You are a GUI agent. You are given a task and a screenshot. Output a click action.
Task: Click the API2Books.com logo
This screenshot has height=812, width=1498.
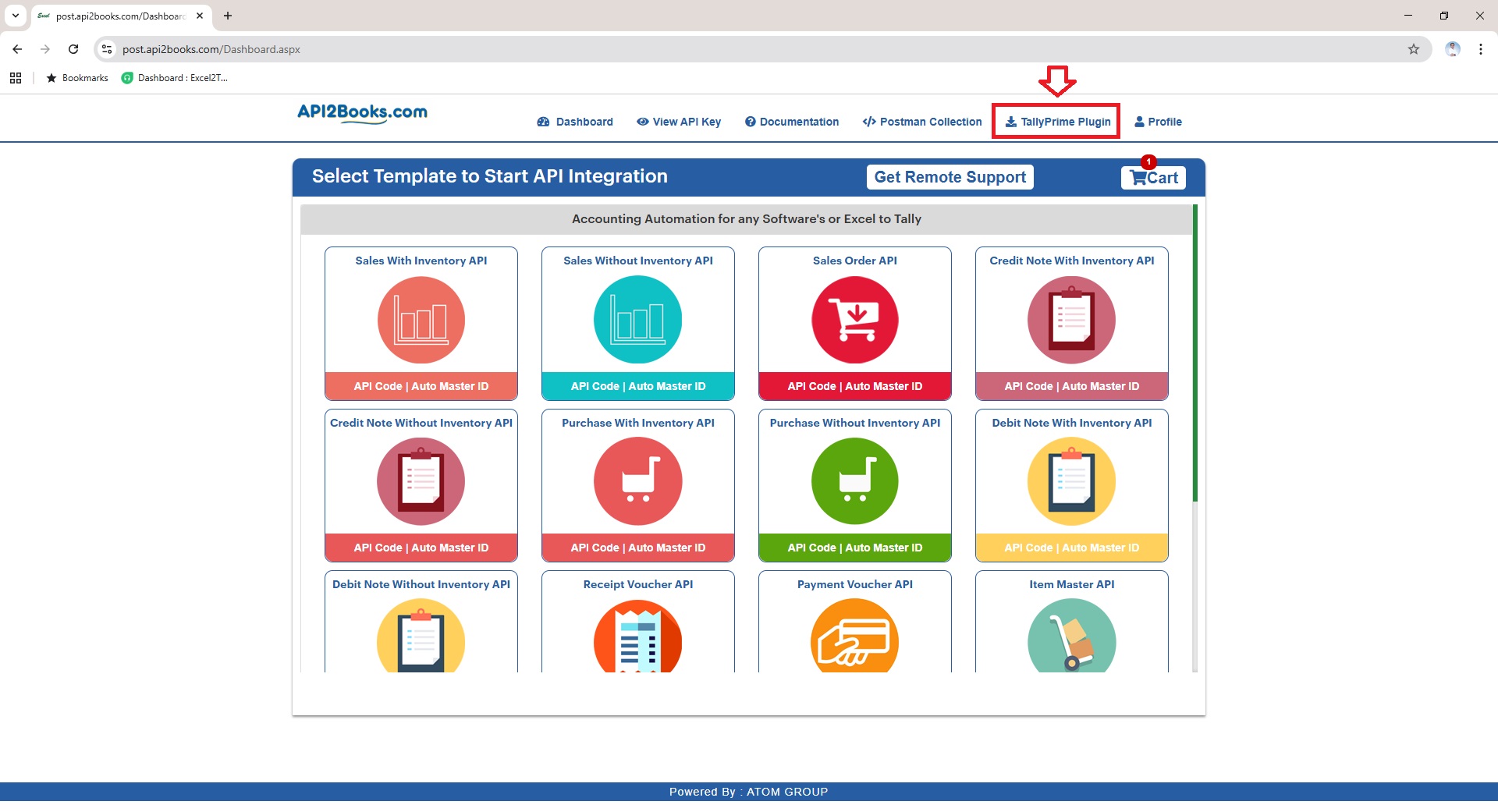362,114
